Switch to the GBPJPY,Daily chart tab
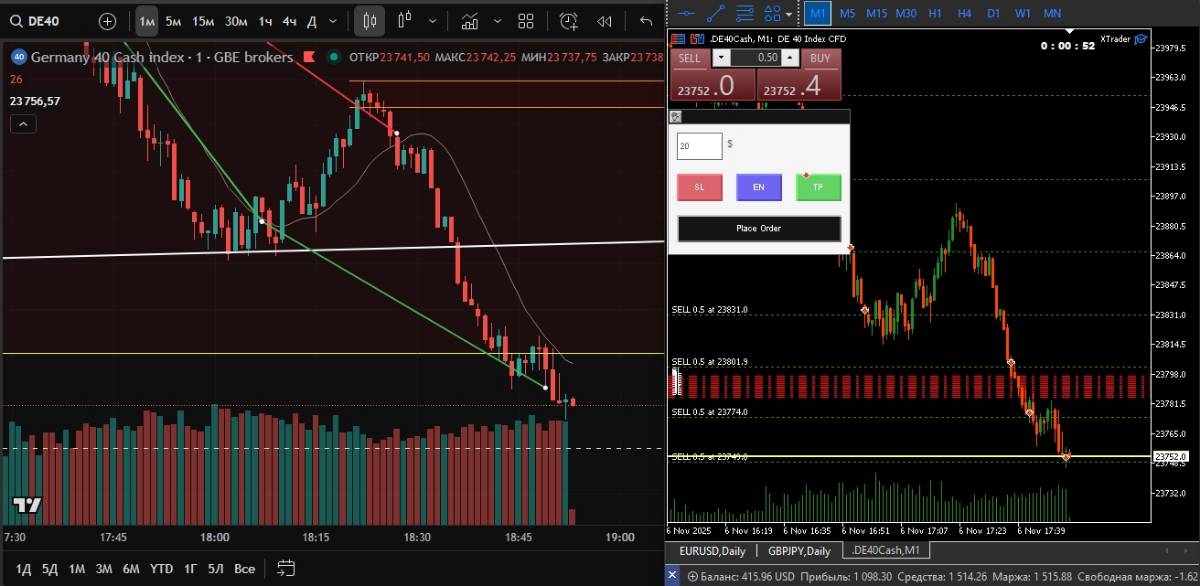 (x=799, y=551)
